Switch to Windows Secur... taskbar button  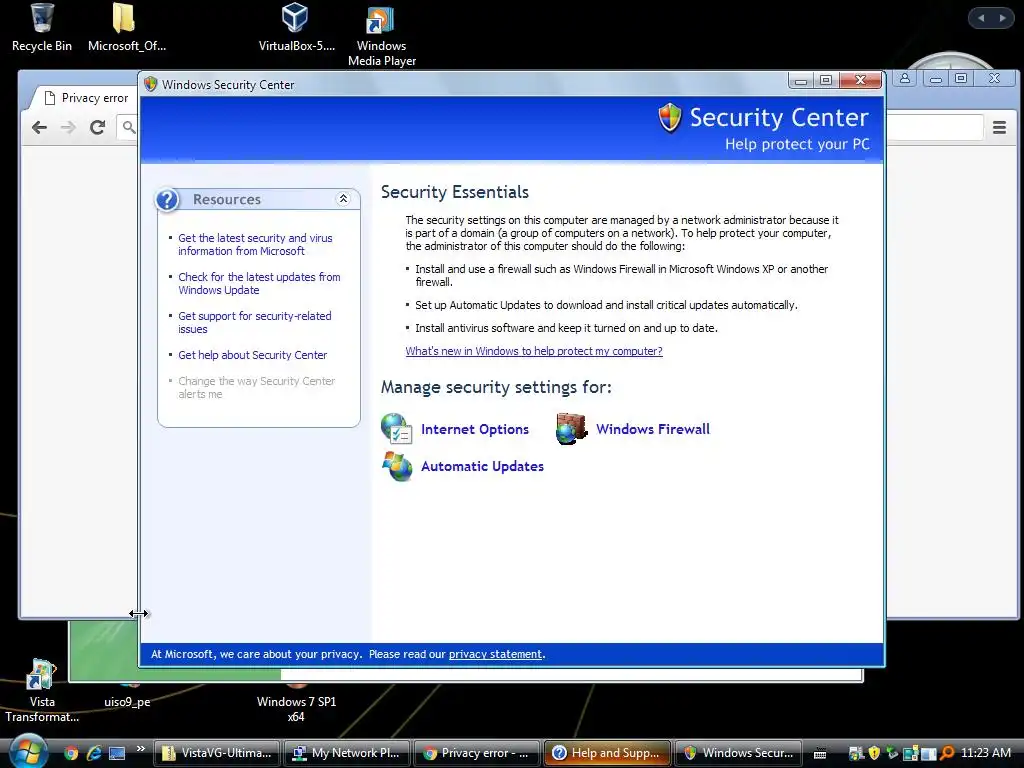tap(739, 753)
